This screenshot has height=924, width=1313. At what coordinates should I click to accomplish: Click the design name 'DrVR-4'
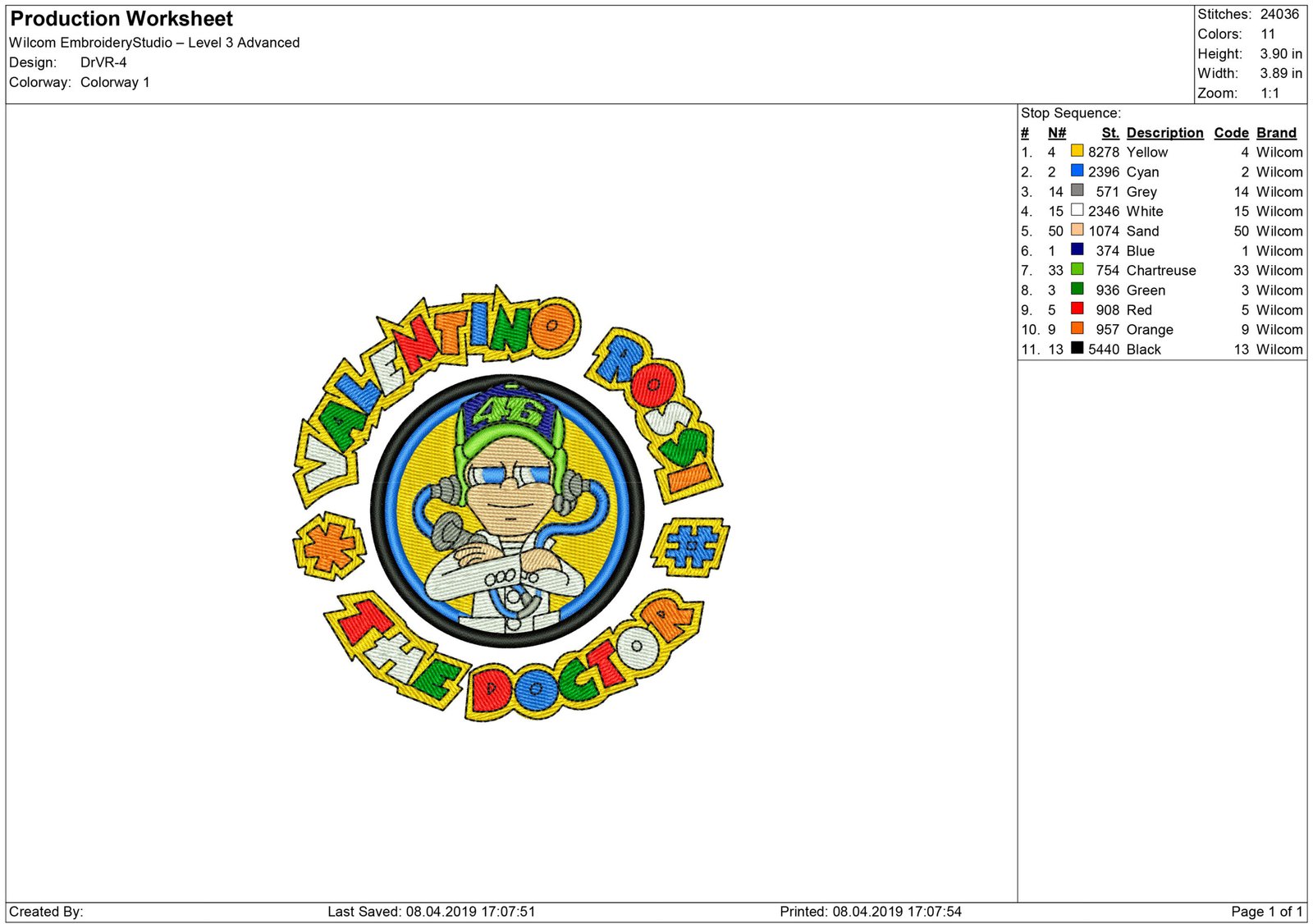[103, 62]
